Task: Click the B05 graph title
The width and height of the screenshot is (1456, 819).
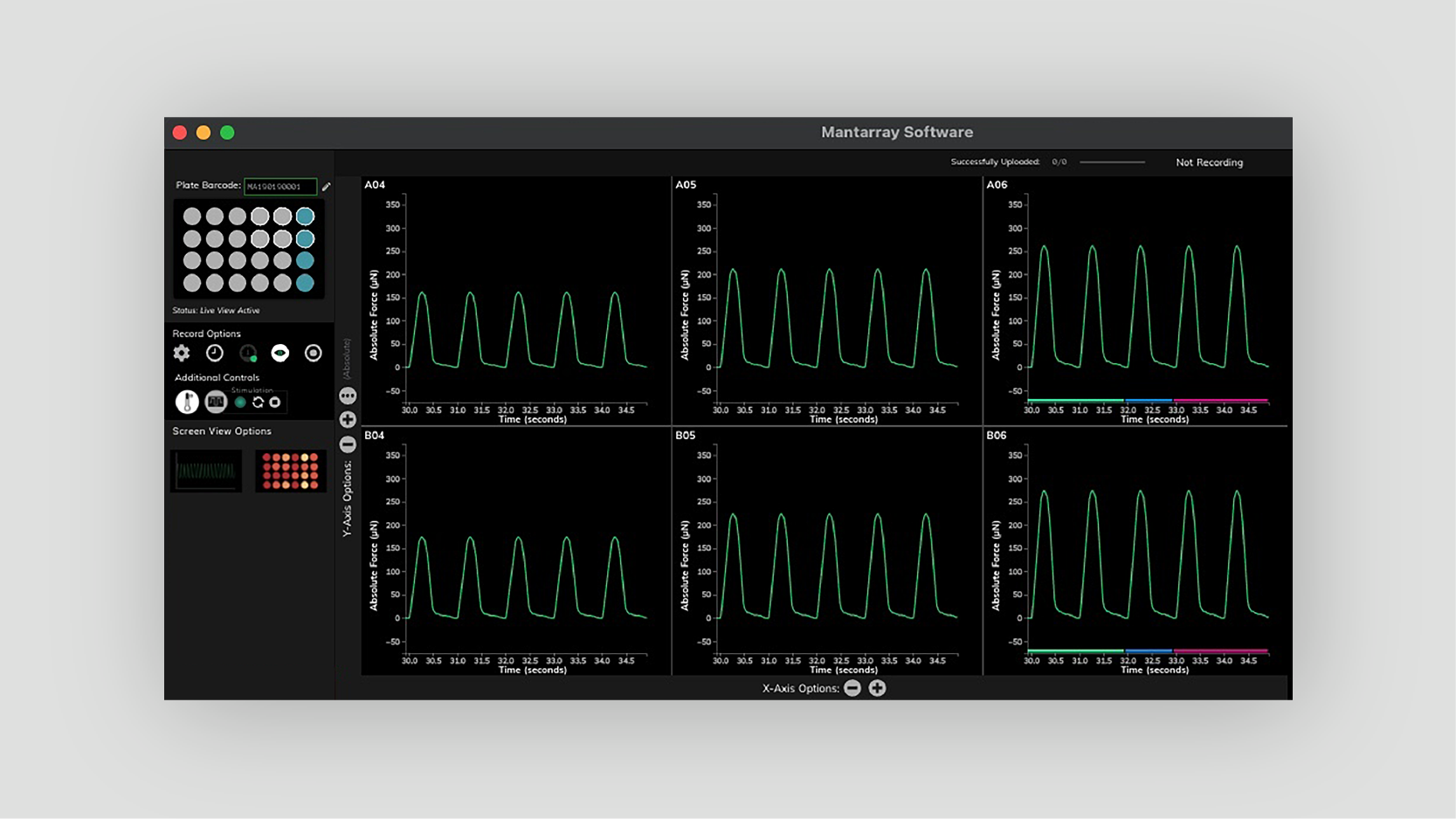Action: pyautogui.click(x=686, y=436)
